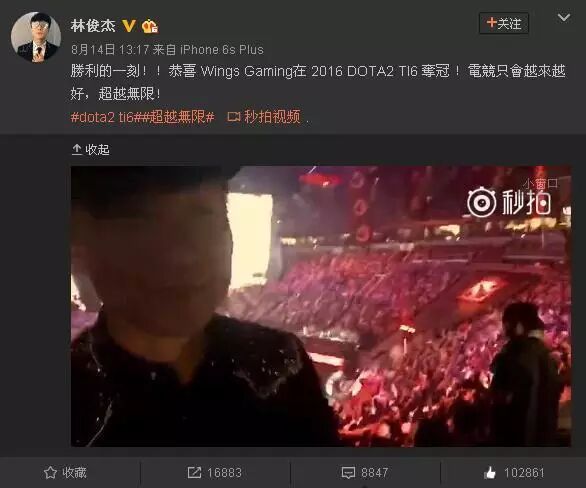586x488 pixels.
Task: Like the post with thumbs-up 102861
Action: (x=514, y=473)
